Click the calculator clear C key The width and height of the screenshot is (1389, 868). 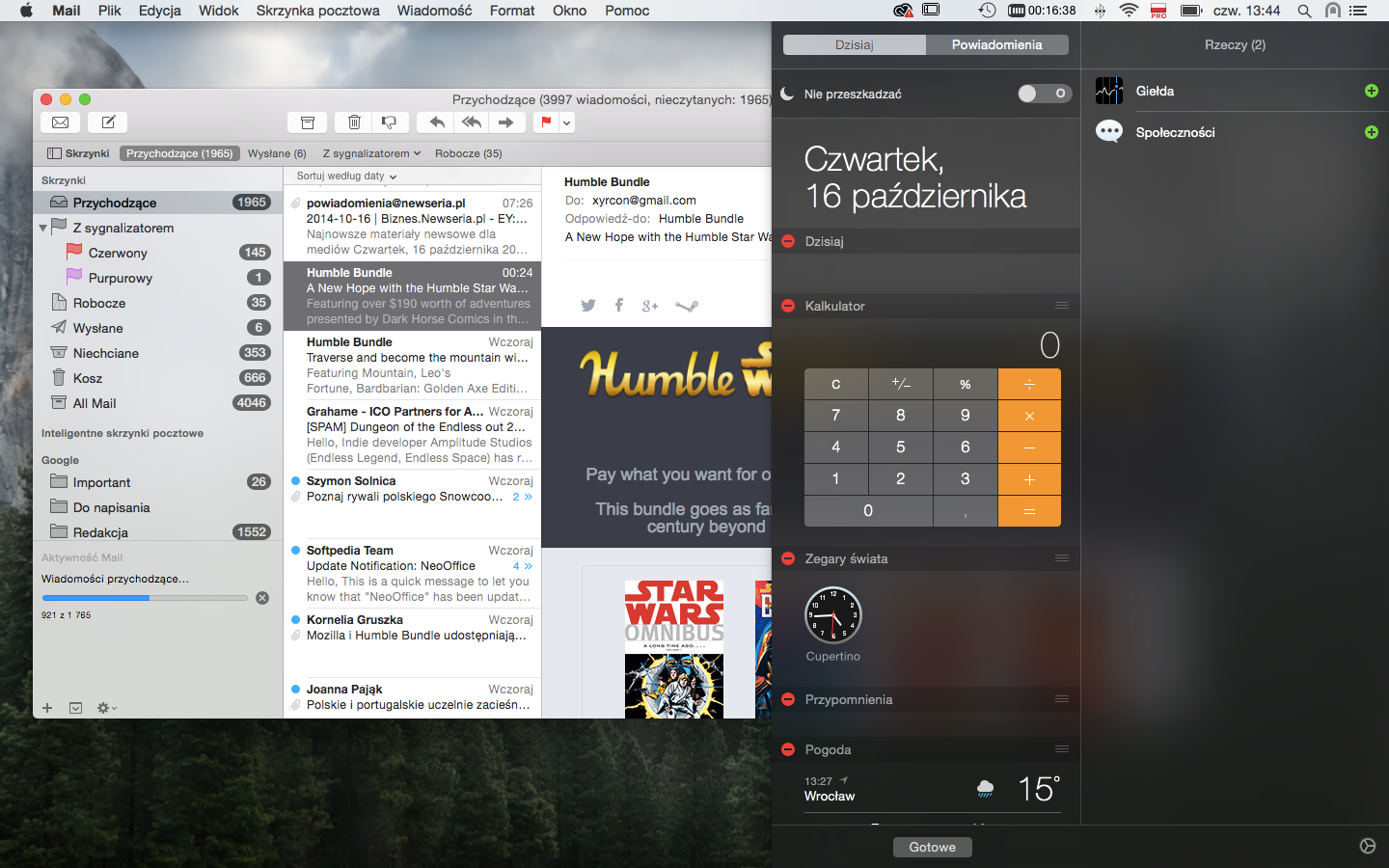[x=836, y=384]
